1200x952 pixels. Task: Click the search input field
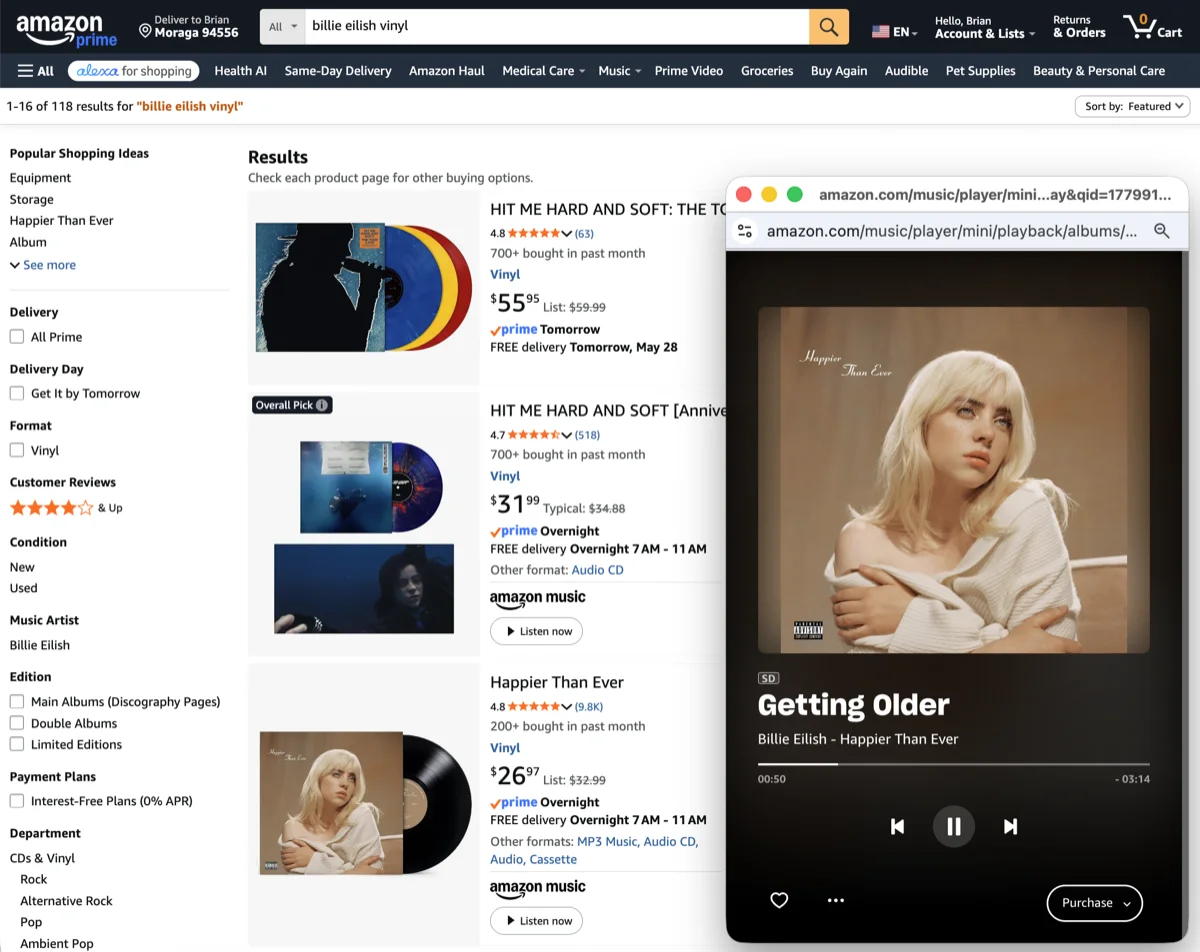[x=556, y=27]
